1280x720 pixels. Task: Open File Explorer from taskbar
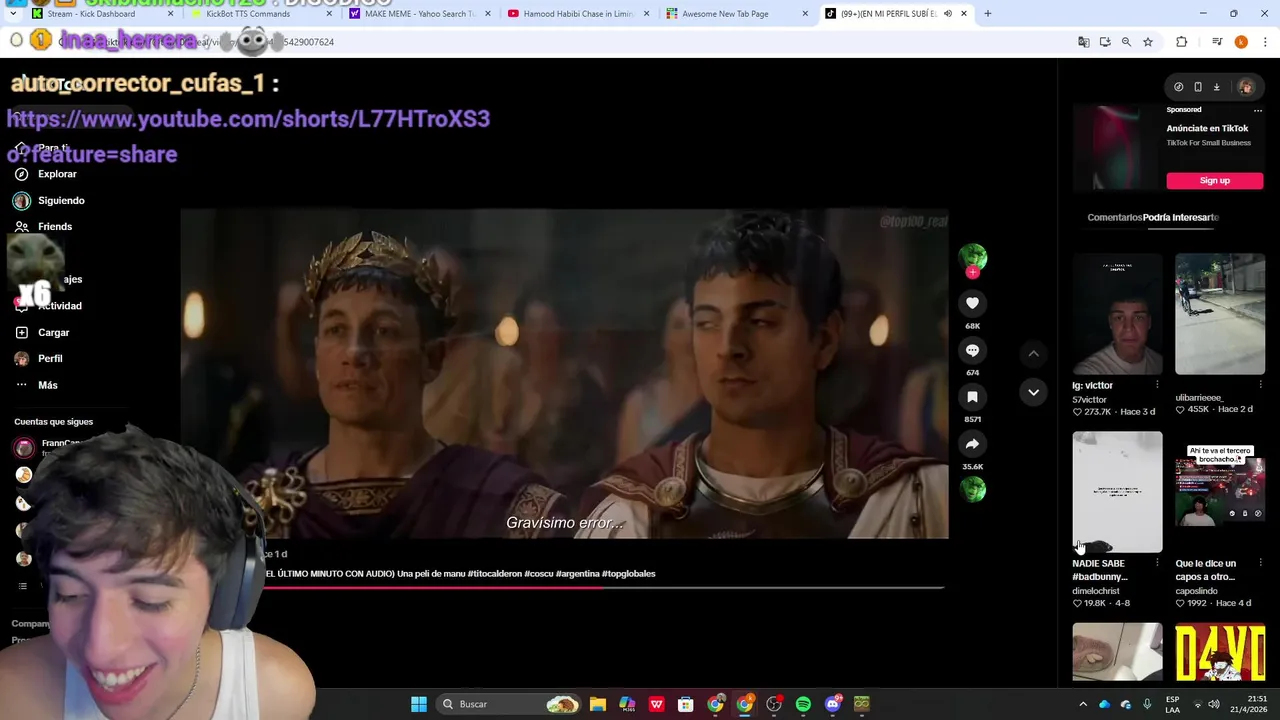(x=597, y=704)
